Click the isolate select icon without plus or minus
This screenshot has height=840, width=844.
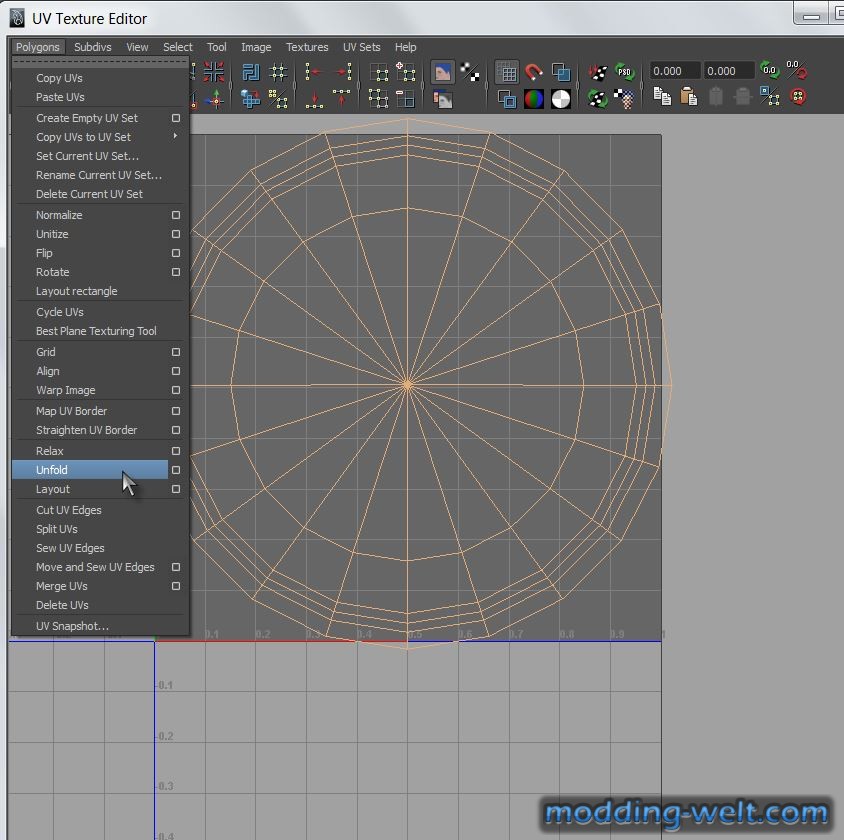378,72
